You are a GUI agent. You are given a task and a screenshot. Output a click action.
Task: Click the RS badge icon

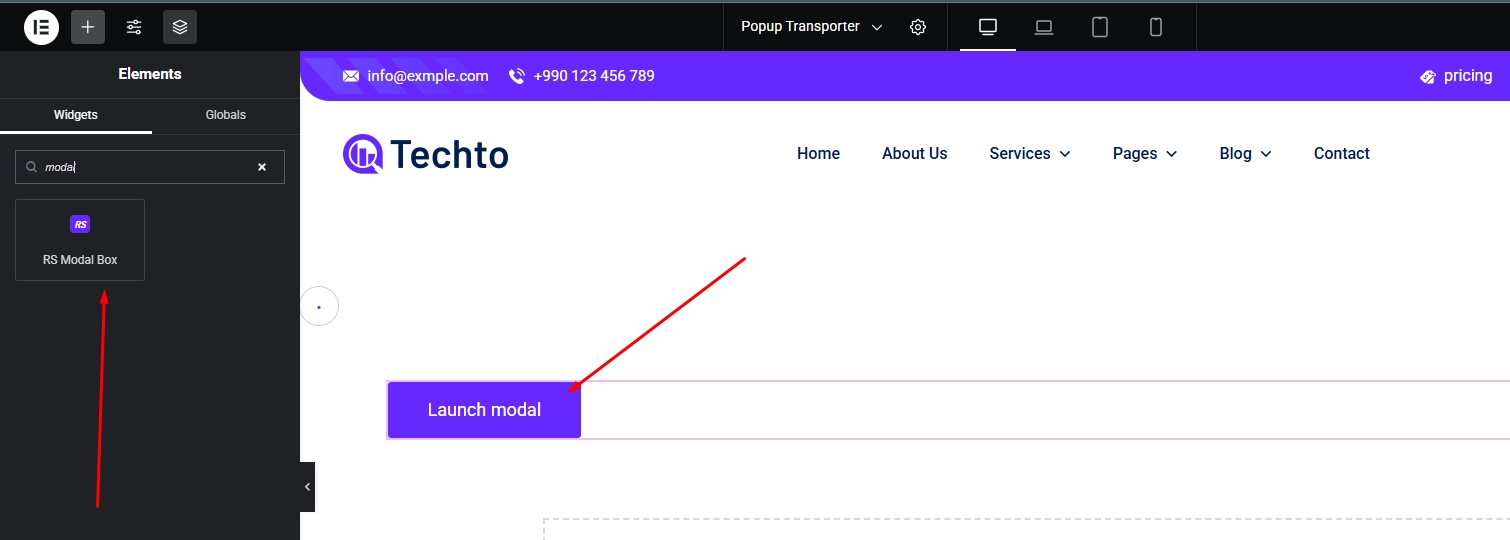point(80,224)
